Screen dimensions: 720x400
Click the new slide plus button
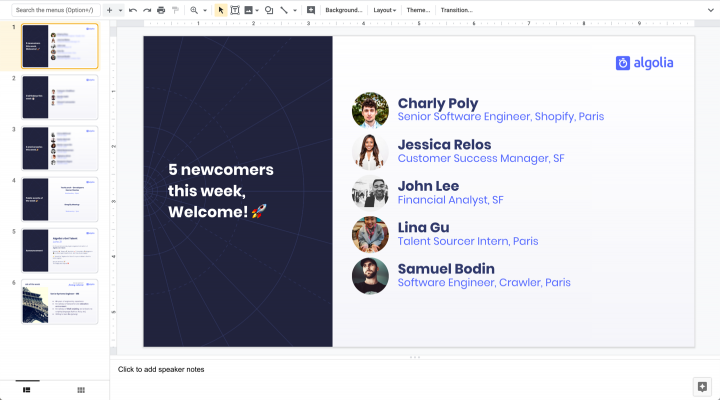pos(109,10)
